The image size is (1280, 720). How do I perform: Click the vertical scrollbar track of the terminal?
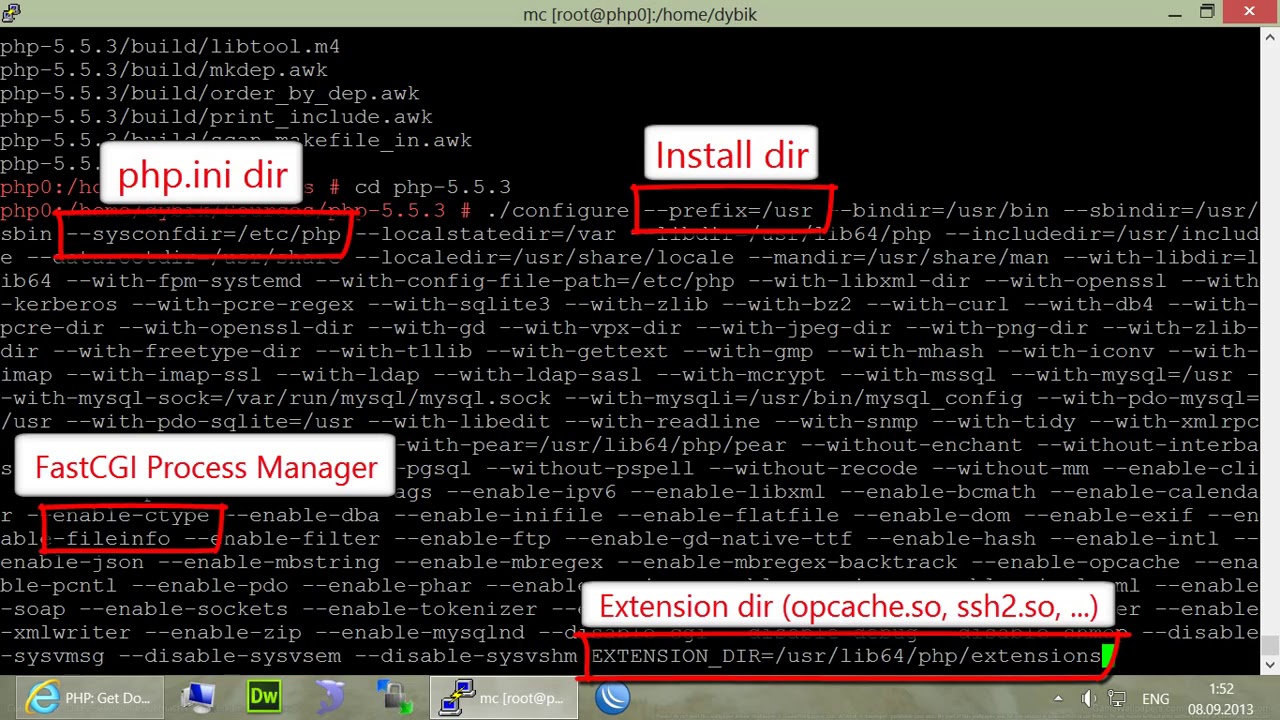(x=1270, y=350)
